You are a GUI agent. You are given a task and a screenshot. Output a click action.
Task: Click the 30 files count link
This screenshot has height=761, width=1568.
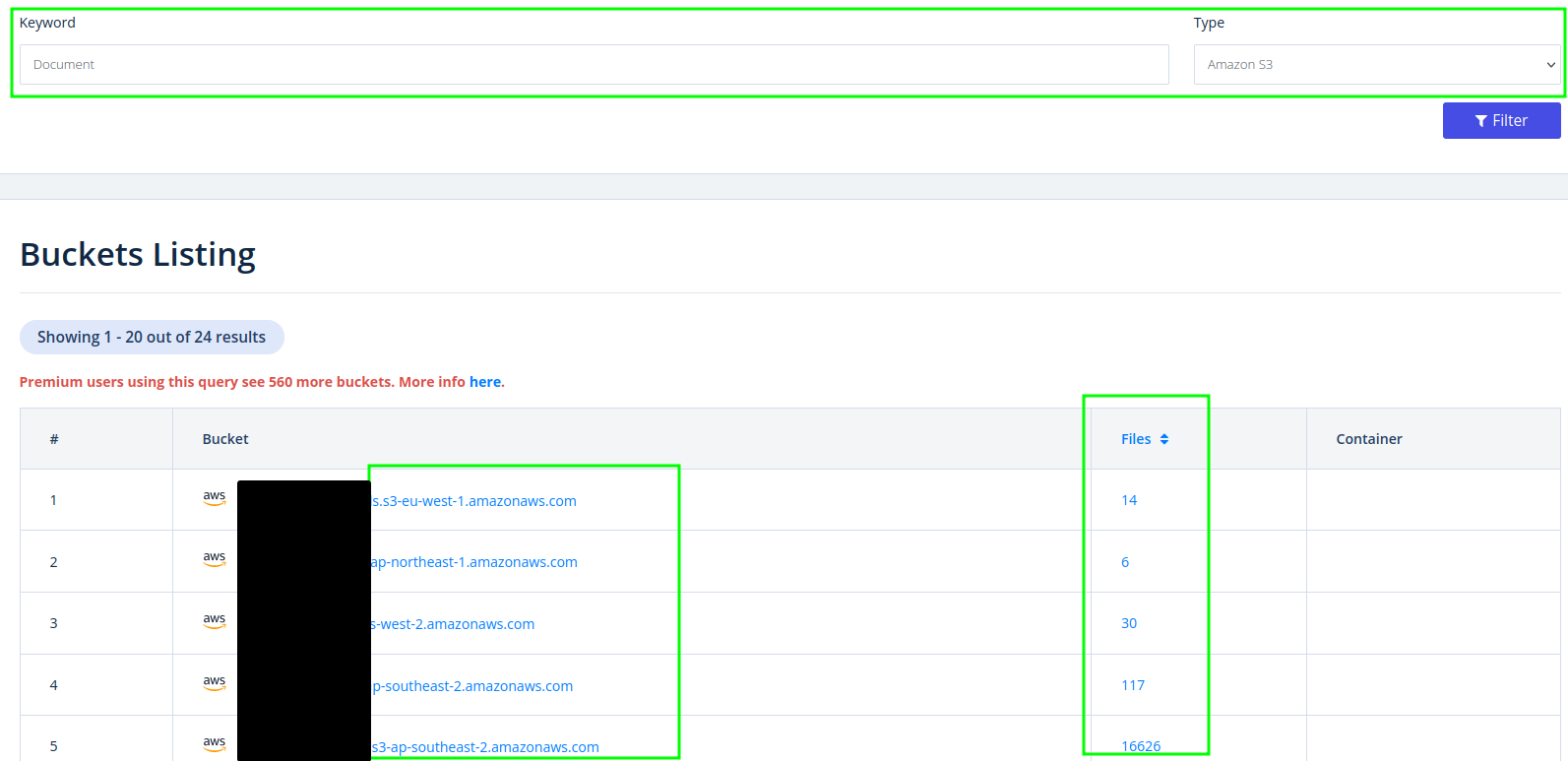(1129, 623)
